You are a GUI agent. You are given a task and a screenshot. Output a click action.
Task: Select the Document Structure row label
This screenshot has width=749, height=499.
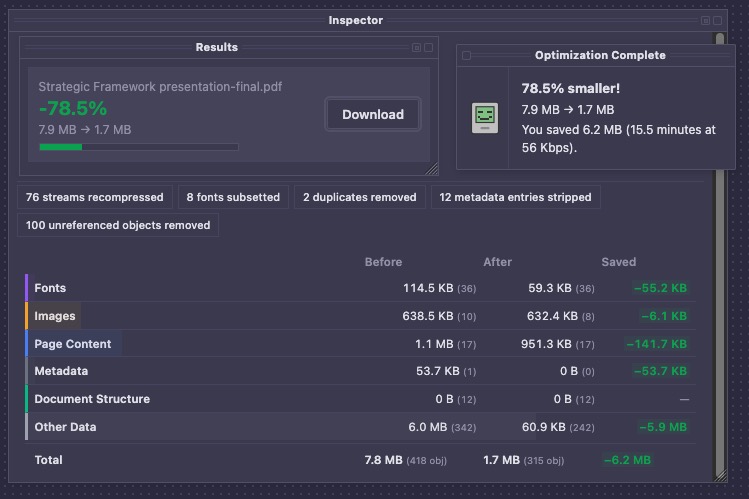pos(92,399)
